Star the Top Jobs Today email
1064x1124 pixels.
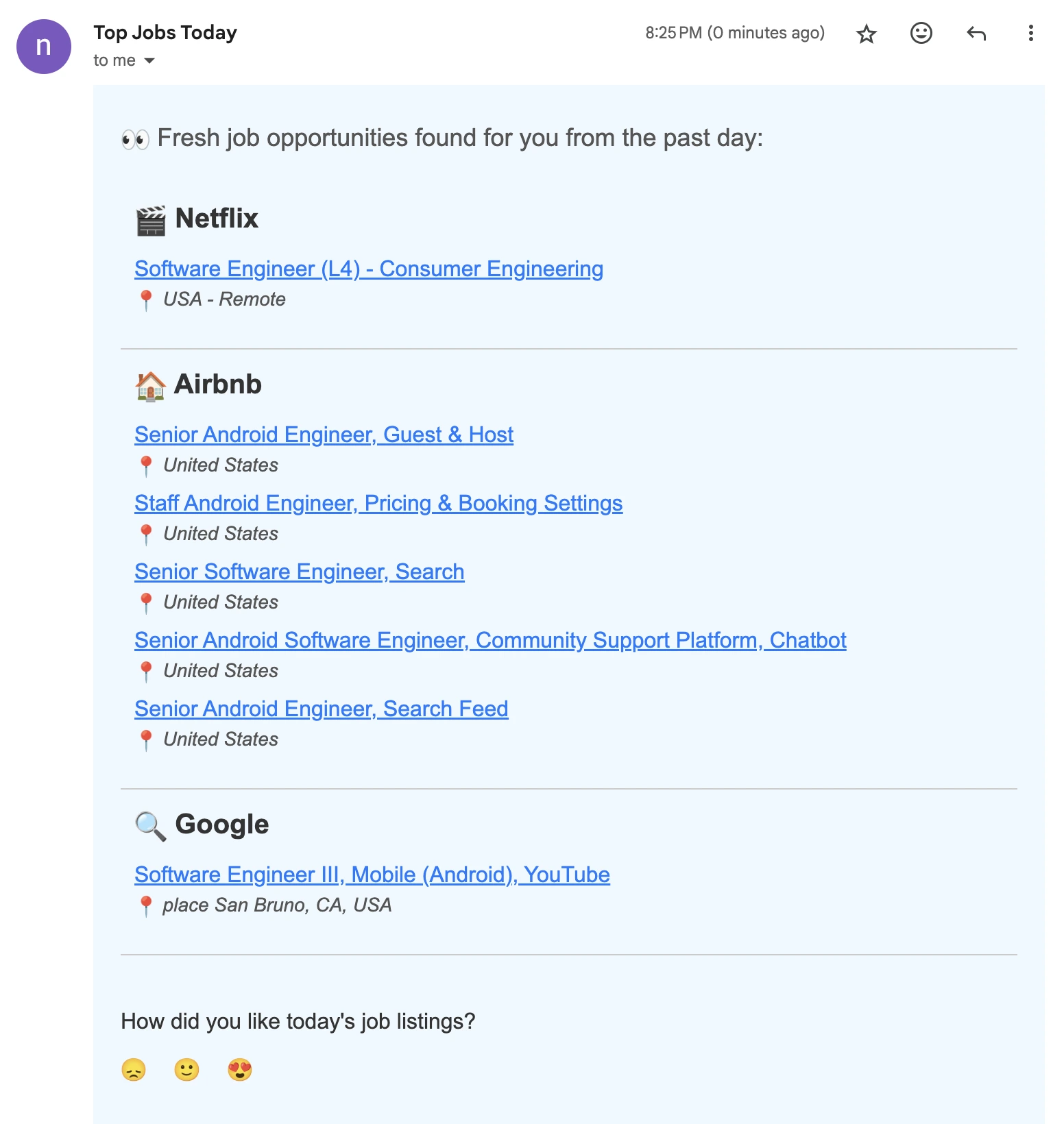[x=866, y=33]
